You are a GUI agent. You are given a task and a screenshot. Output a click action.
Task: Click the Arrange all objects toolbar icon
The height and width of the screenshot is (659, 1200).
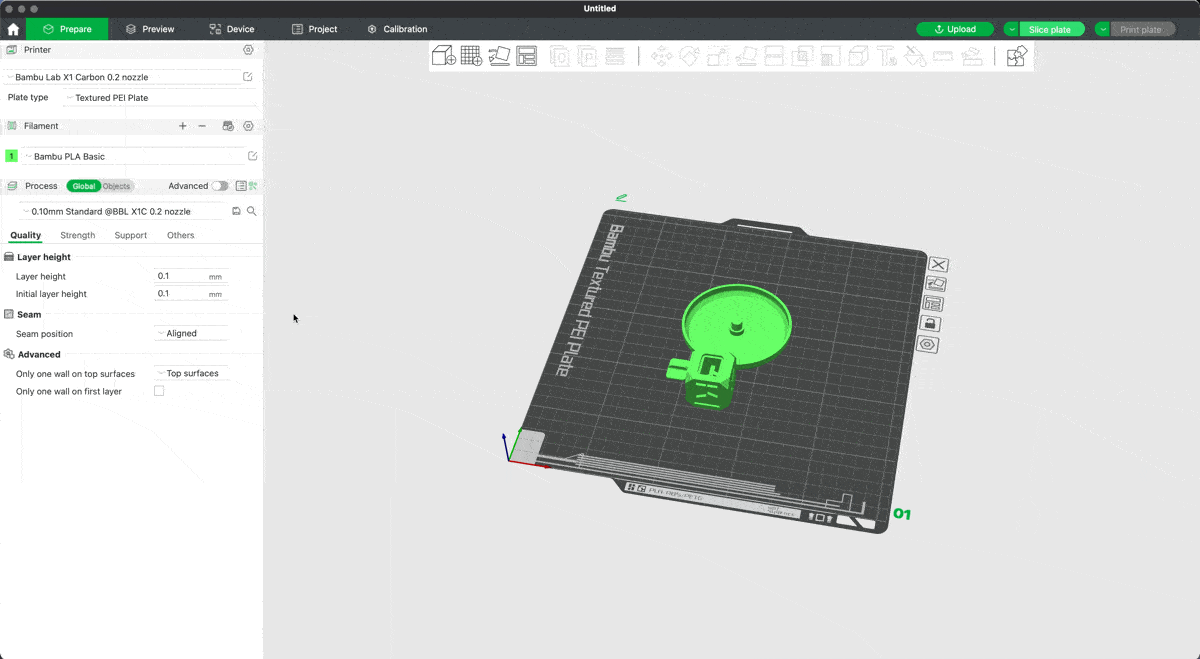[x=526, y=56]
